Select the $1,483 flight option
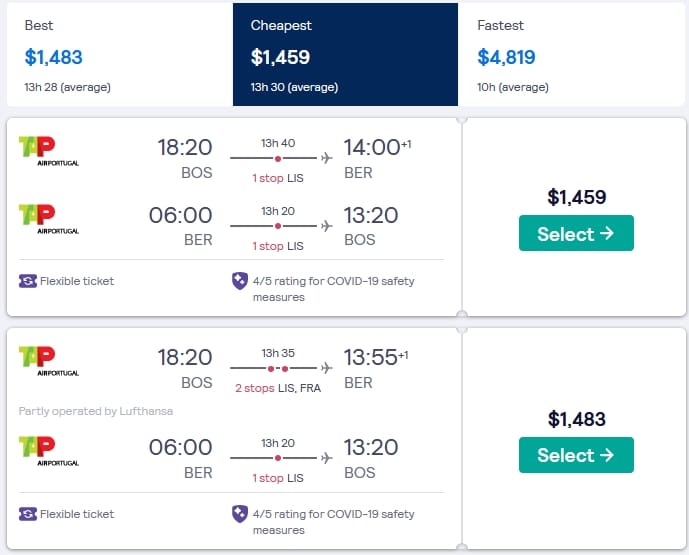The width and height of the screenshot is (689, 555). coord(576,455)
